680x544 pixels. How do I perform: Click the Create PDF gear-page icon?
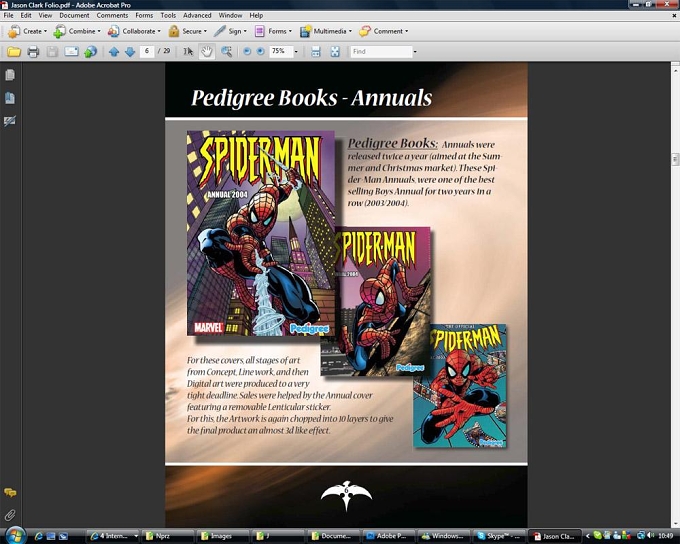click(x=14, y=31)
